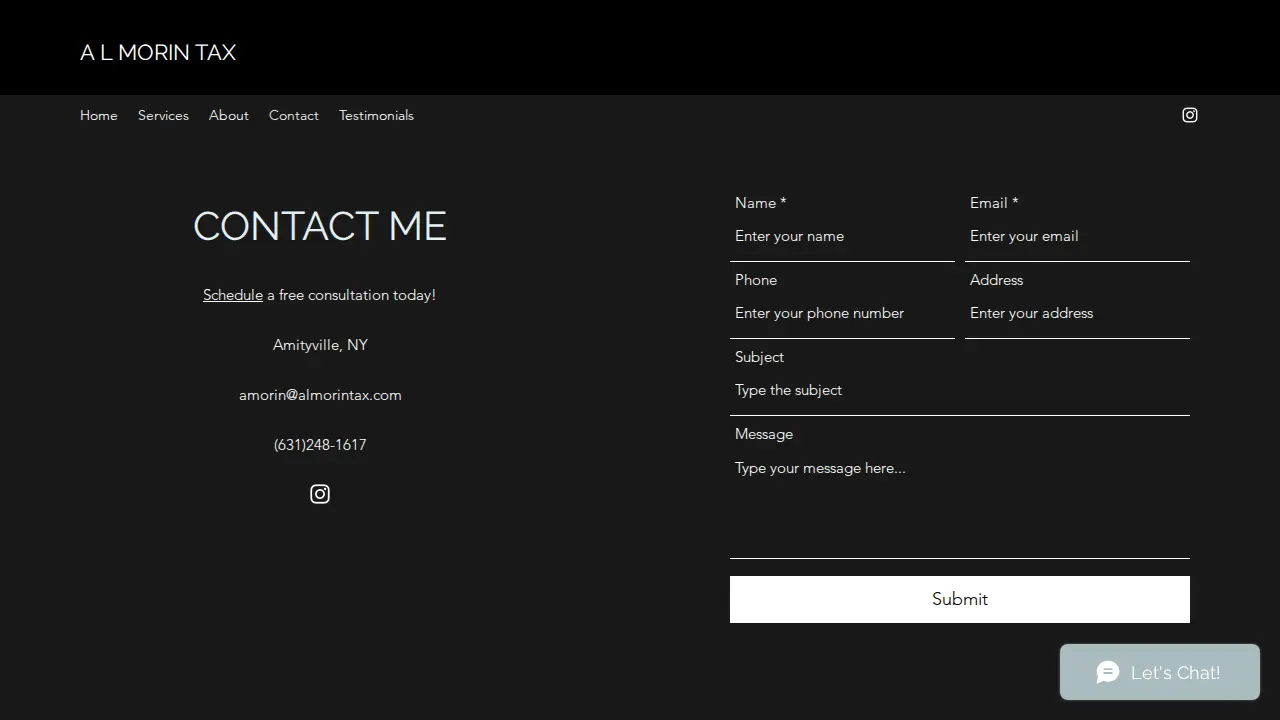Screen dimensions: 1280x720
Task: Click inside the Message text area
Action: (x=960, y=502)
